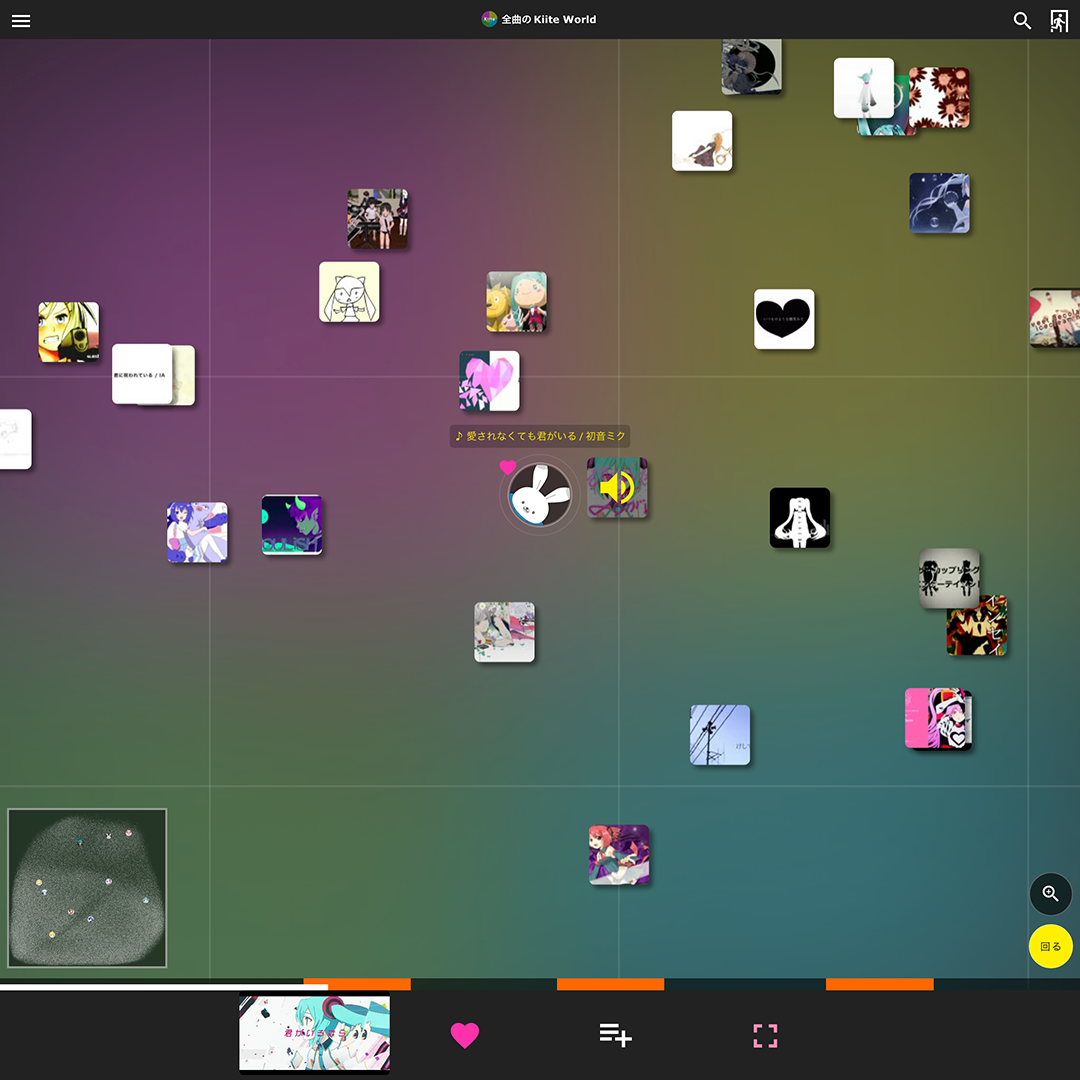Select the pale room illustration tile

click(504, 632)
